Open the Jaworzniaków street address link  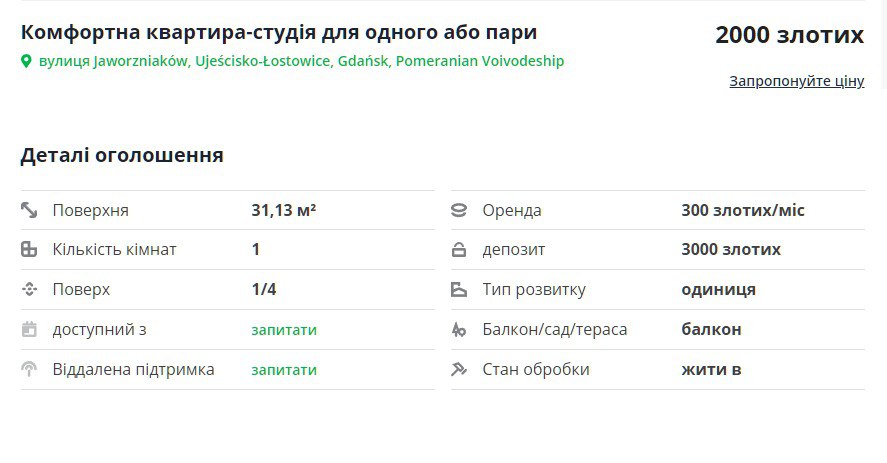pos(301,61)
